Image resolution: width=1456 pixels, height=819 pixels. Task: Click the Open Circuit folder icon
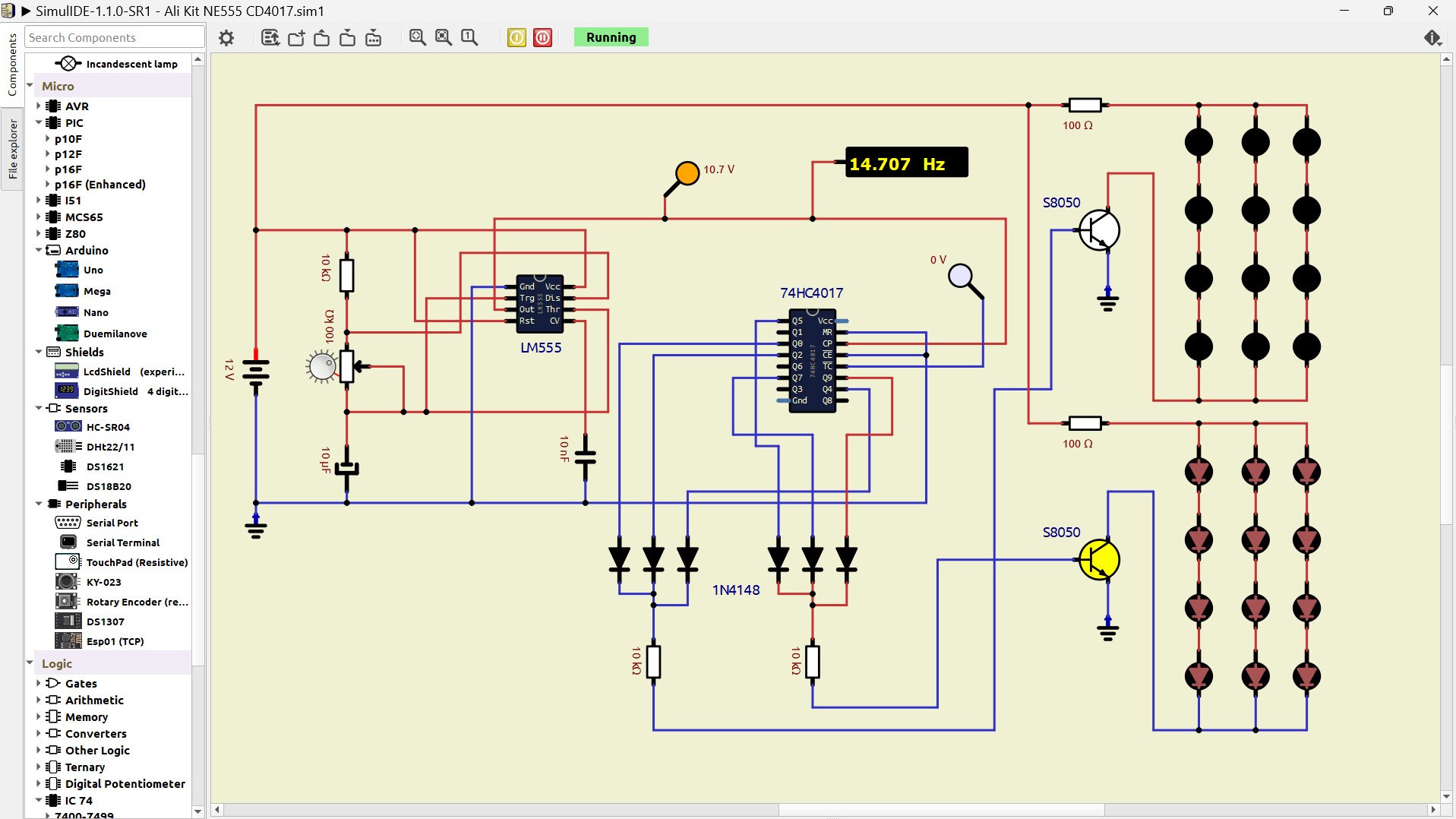click(x=322, y=38)
